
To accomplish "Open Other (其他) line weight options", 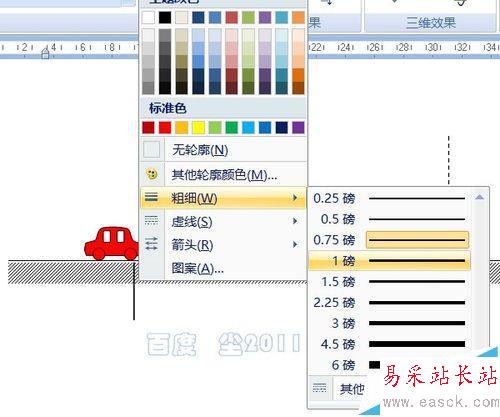I will coord(352,389).
